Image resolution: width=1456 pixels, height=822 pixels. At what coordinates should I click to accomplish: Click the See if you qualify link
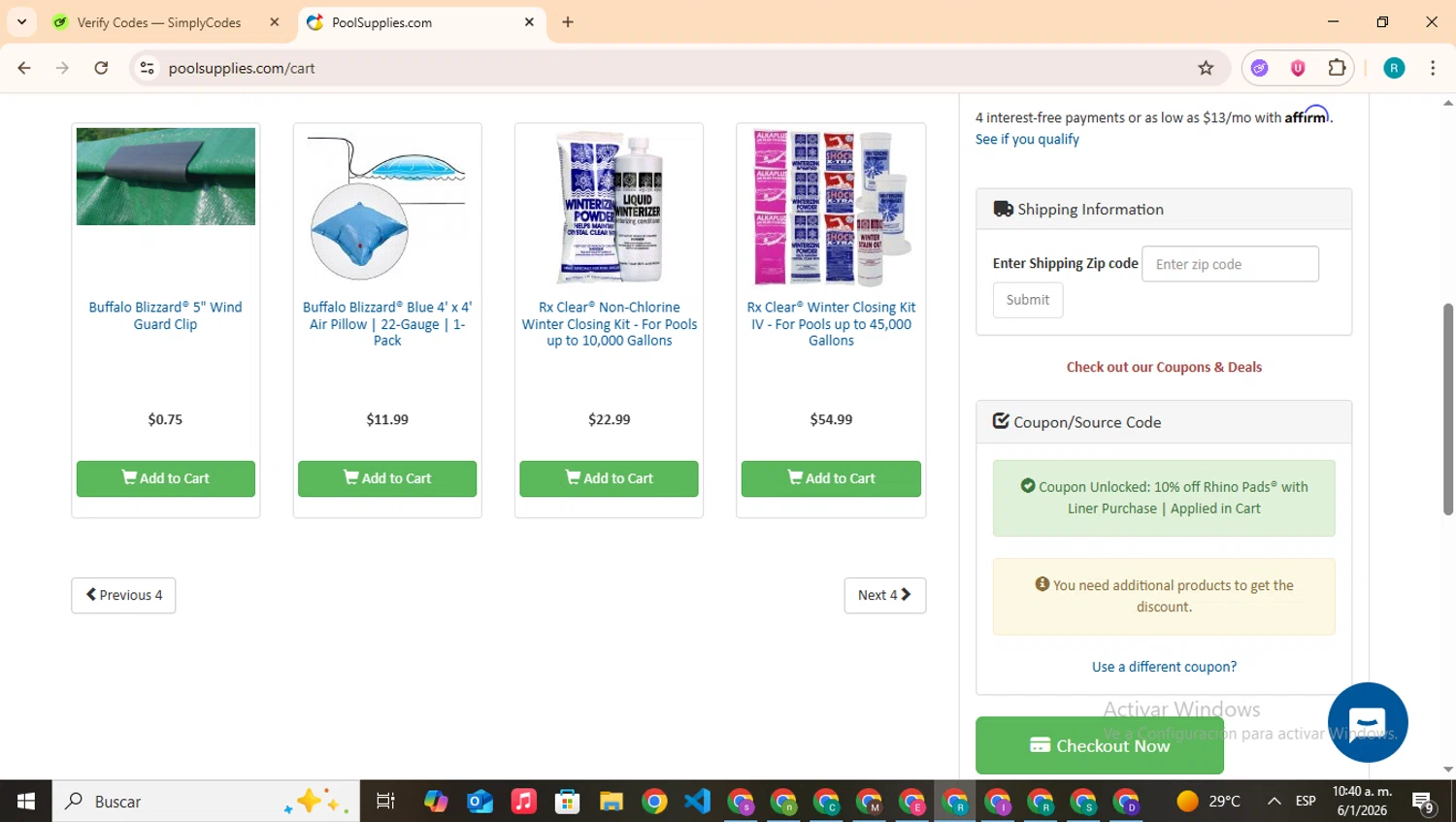click(x=1027, y=139)
